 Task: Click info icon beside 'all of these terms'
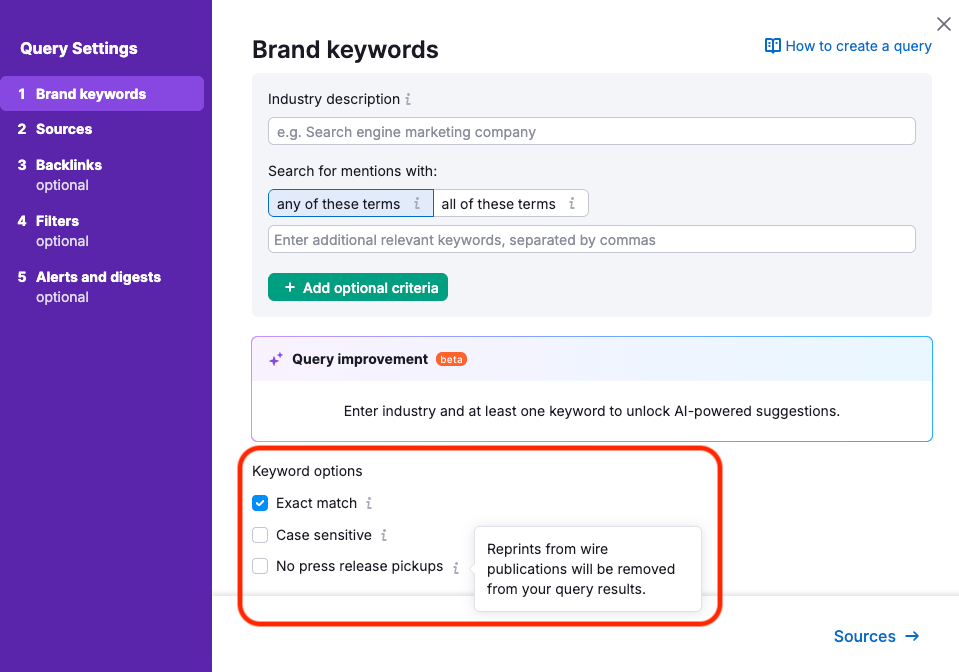pyautogui.click(x=572, y=204)
